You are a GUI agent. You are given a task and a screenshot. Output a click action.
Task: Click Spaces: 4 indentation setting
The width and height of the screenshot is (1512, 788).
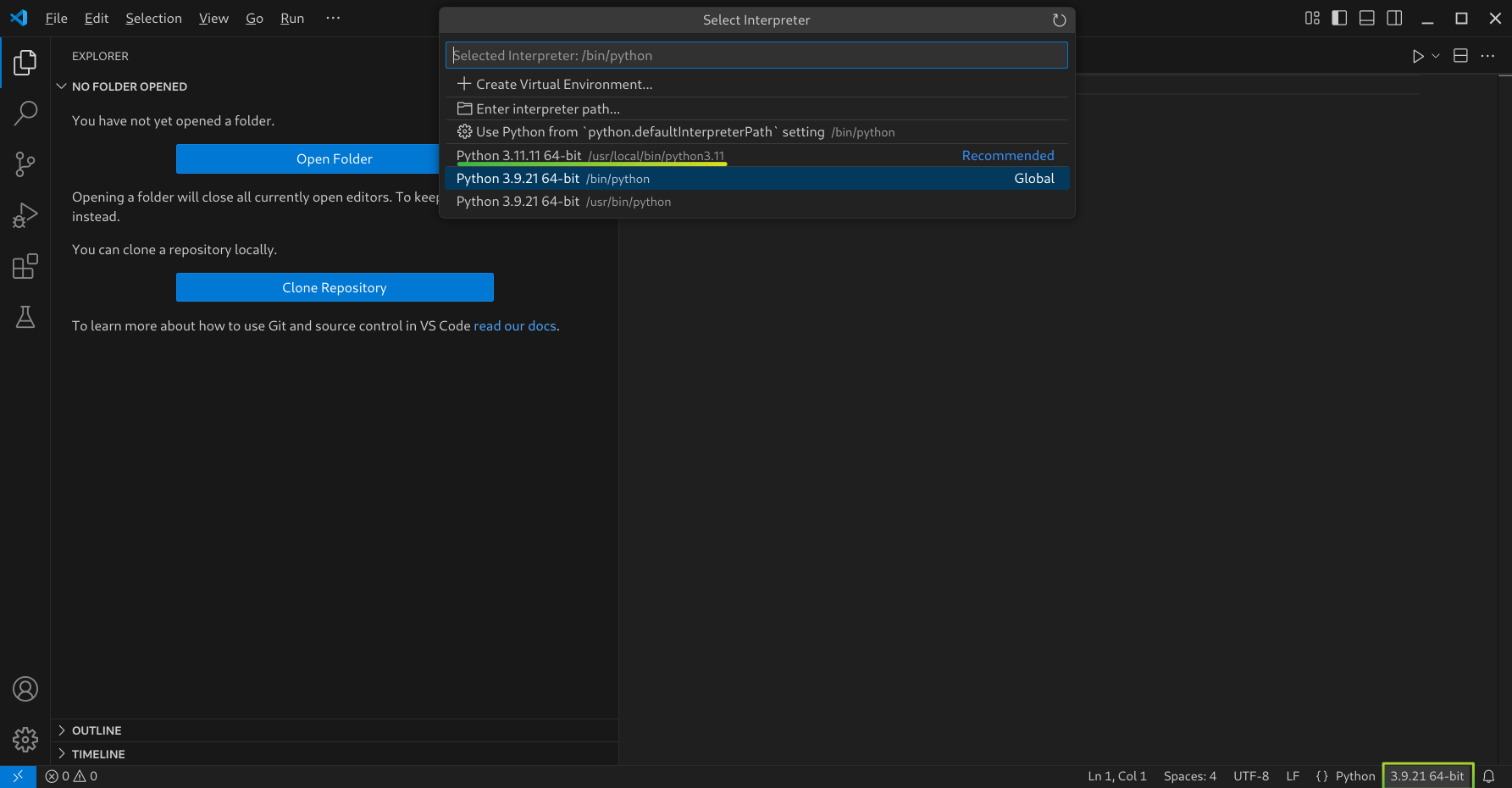click(x=1190, y=776)
